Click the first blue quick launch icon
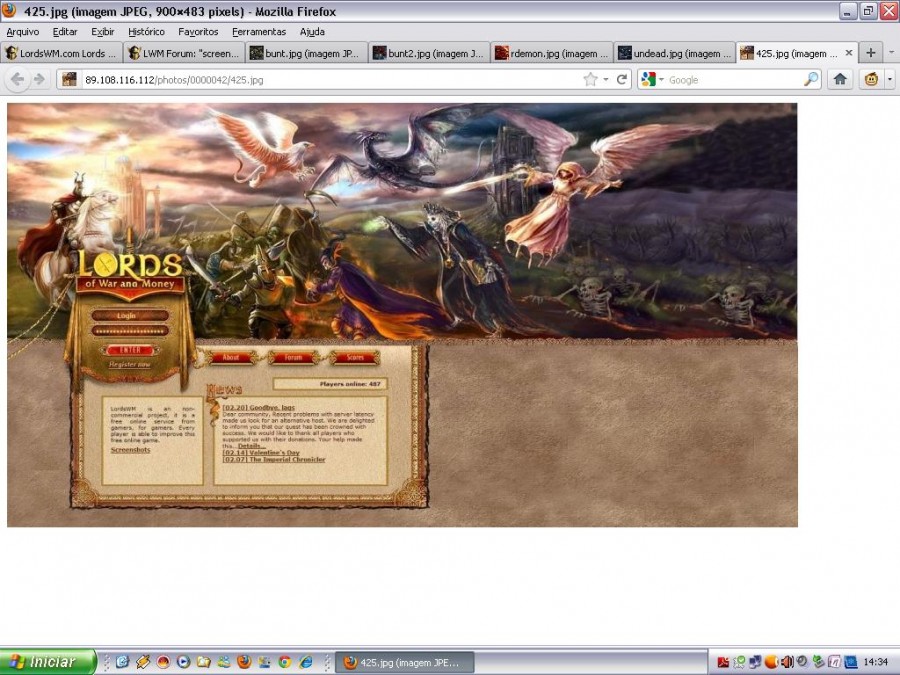The image size is (900, 675). [122, 662]
